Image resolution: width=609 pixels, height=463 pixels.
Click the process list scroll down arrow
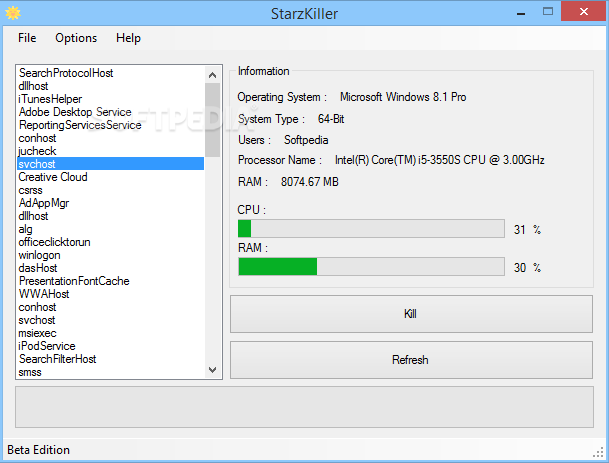[x=212, y=369]
